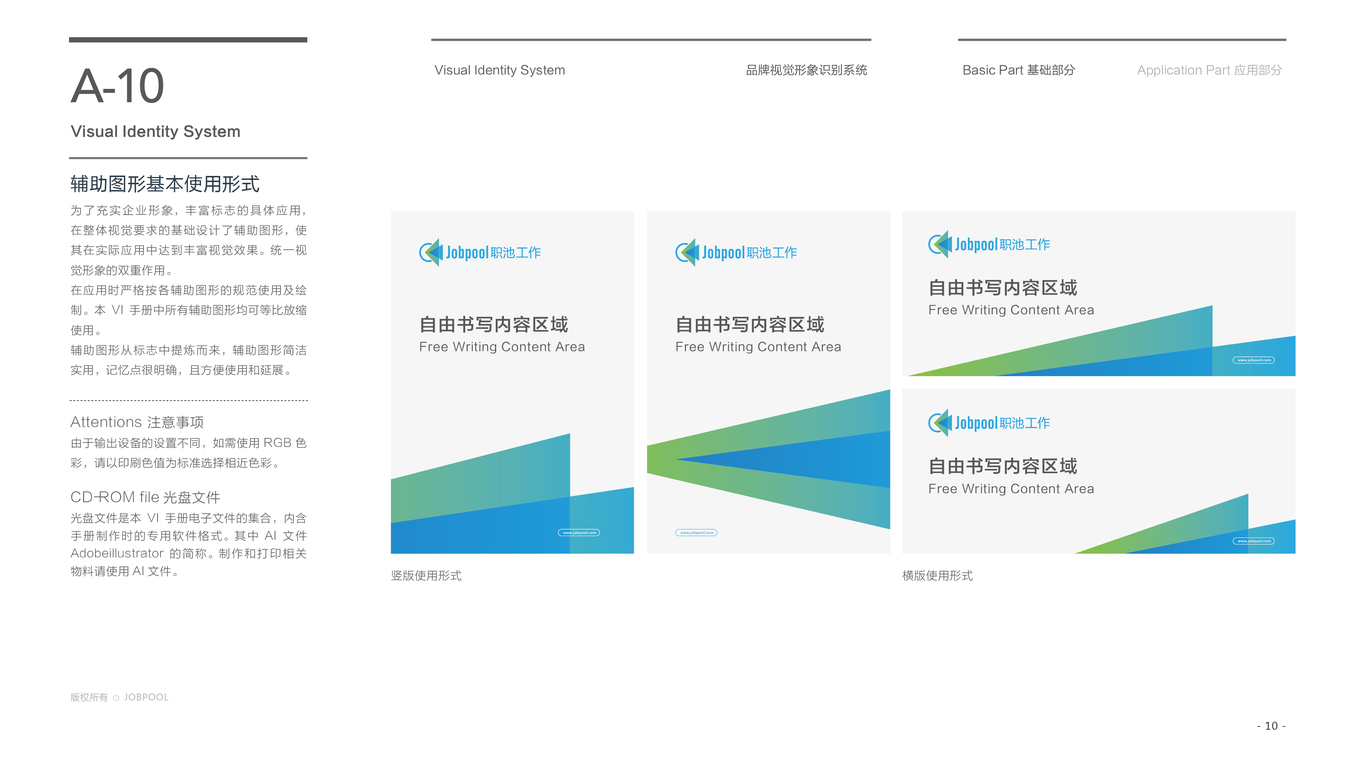The image size is (1366, 768).
Task: Click the '版权所有 © JOBPOOL' footer text
Action: [119, 697]
